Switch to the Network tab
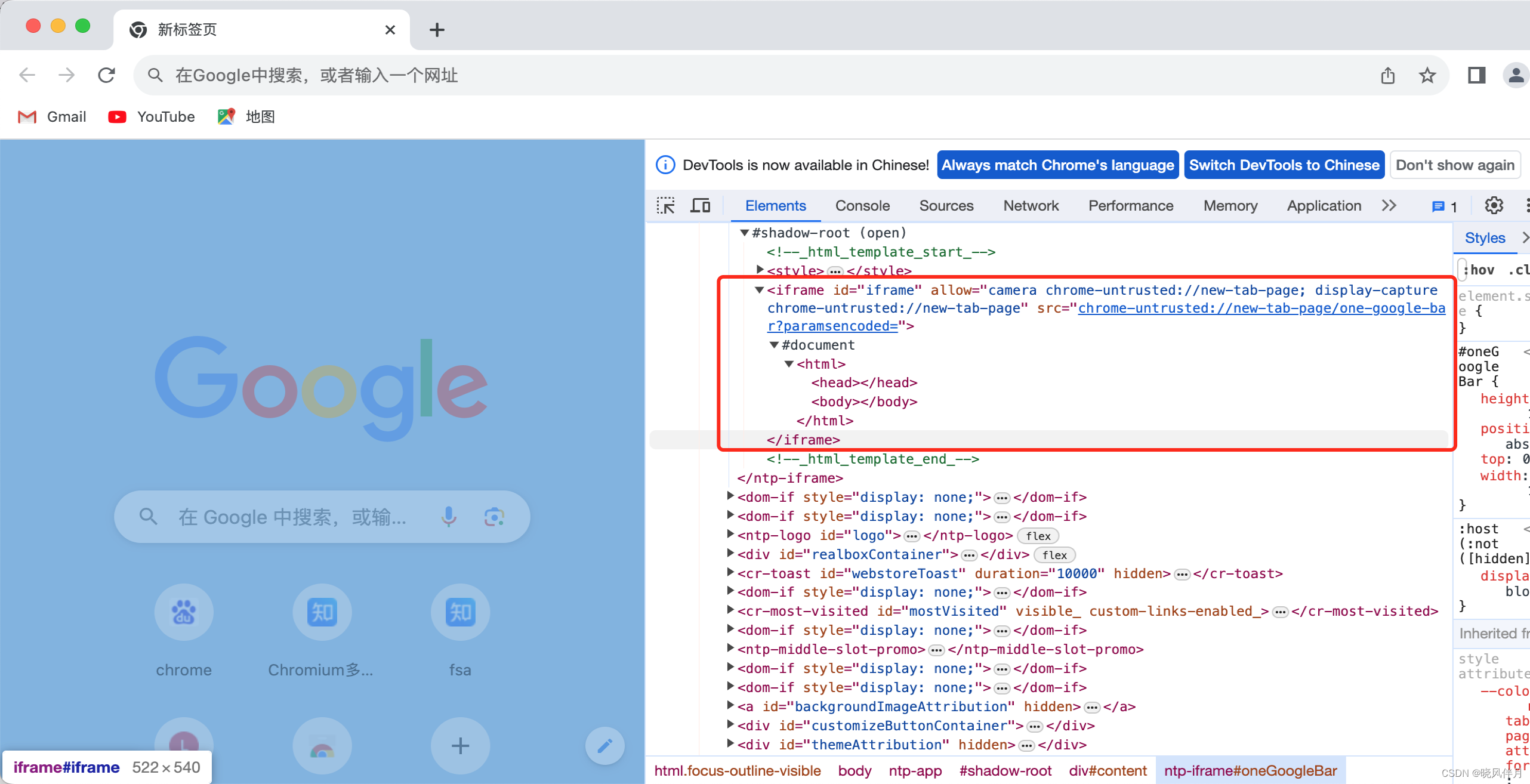 (x=1031, y=206)
